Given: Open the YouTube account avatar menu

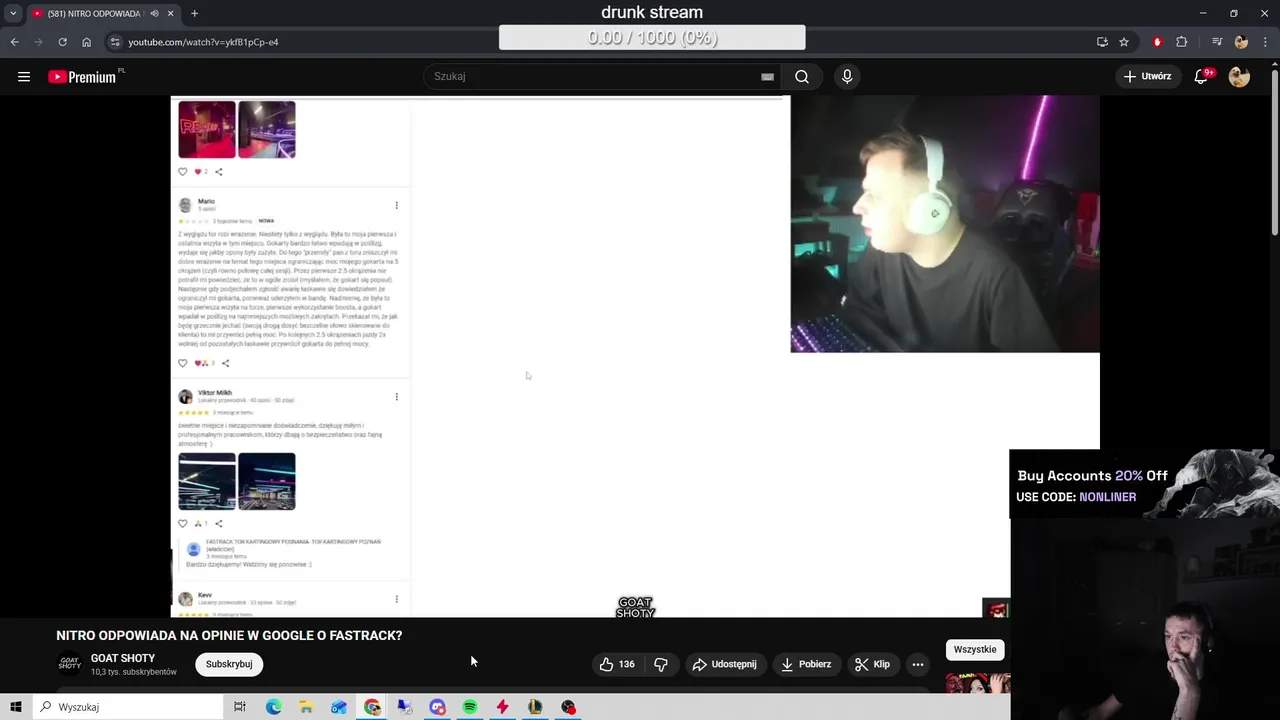Looking at the screenshot, I should pyautogui.click(x=1239, y=76).
